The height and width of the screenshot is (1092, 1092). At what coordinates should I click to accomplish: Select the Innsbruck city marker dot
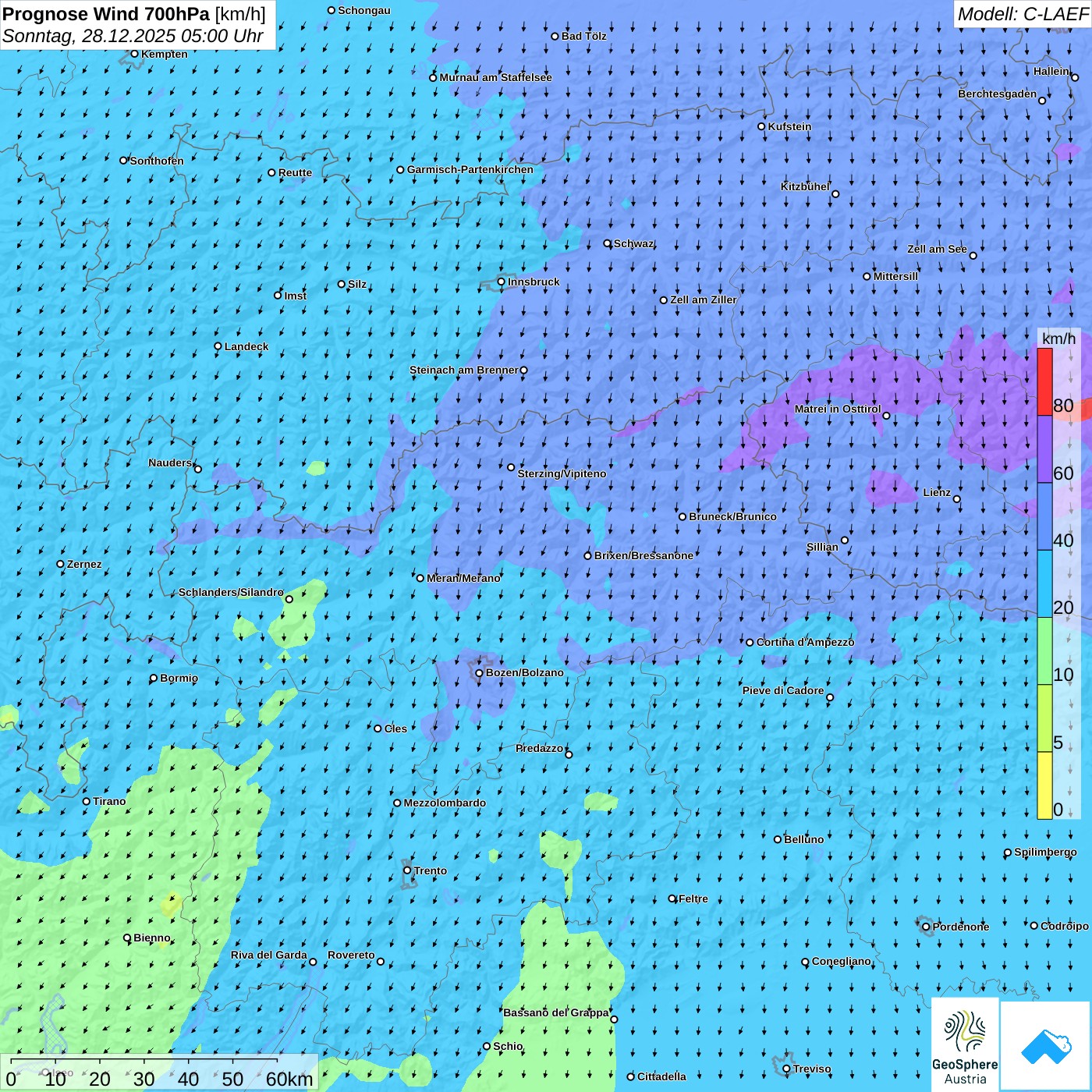[502, 282]
